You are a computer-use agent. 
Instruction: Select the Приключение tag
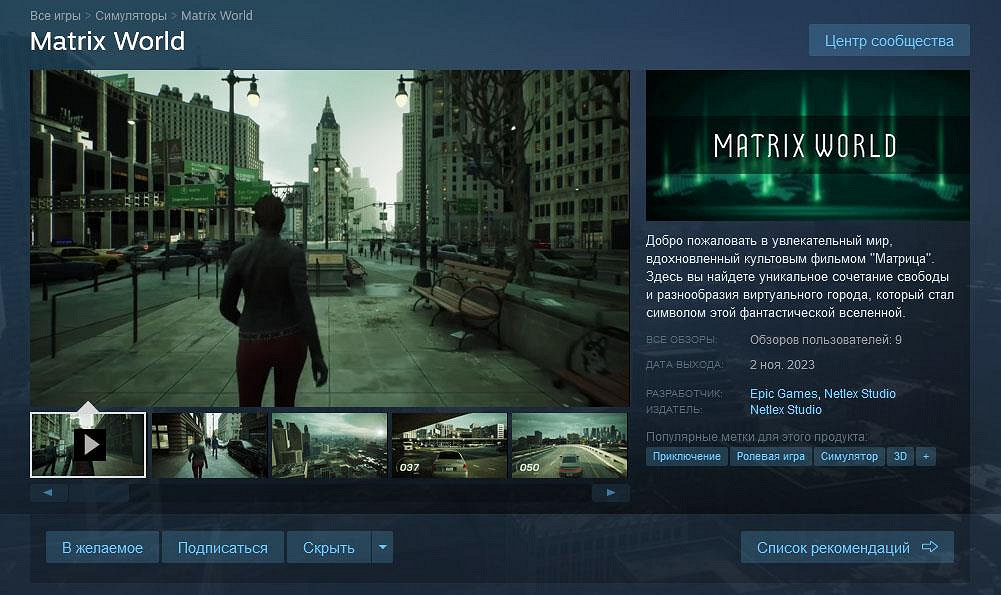coord(686,456)
